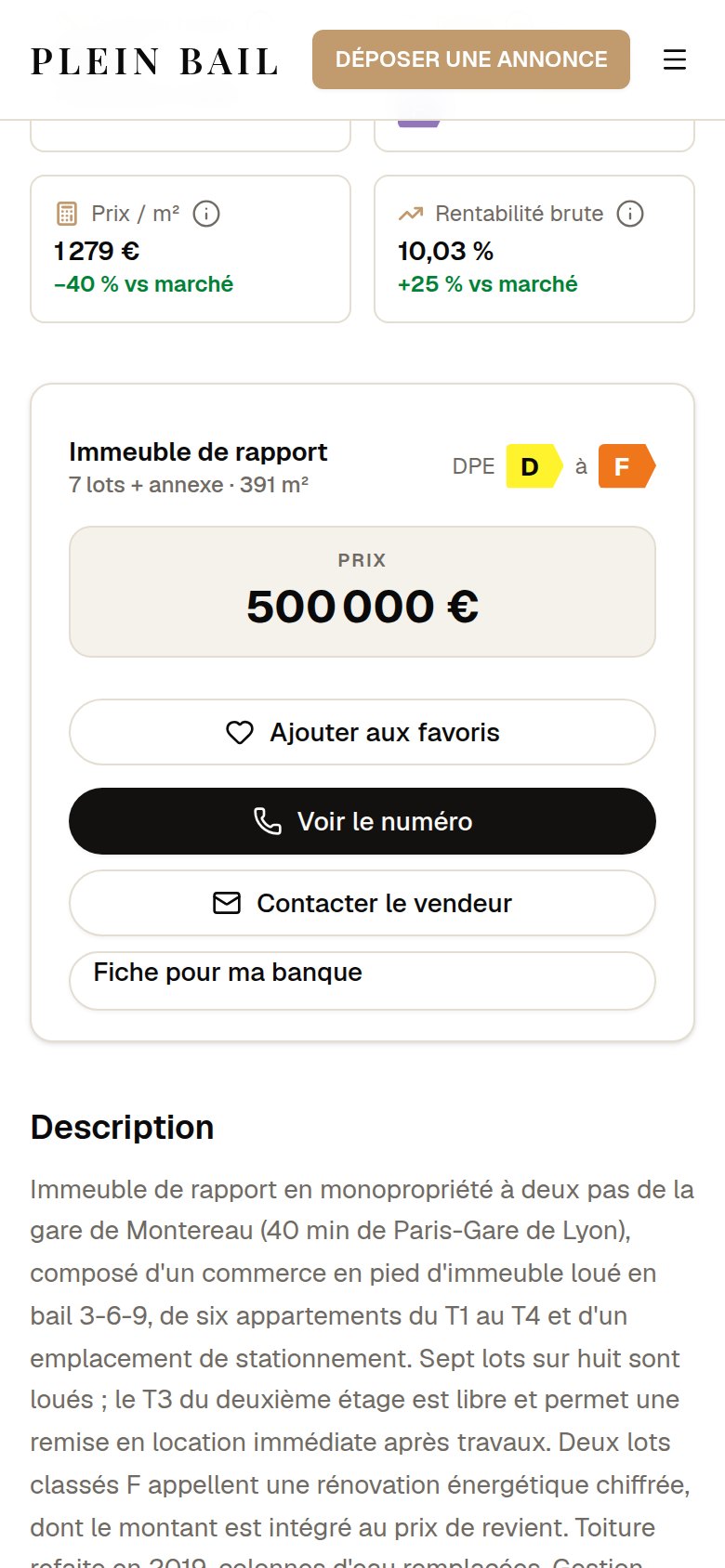Click the Immeuble de rapport title
This screenshot has width=725, height=1568.
[198, 452]
